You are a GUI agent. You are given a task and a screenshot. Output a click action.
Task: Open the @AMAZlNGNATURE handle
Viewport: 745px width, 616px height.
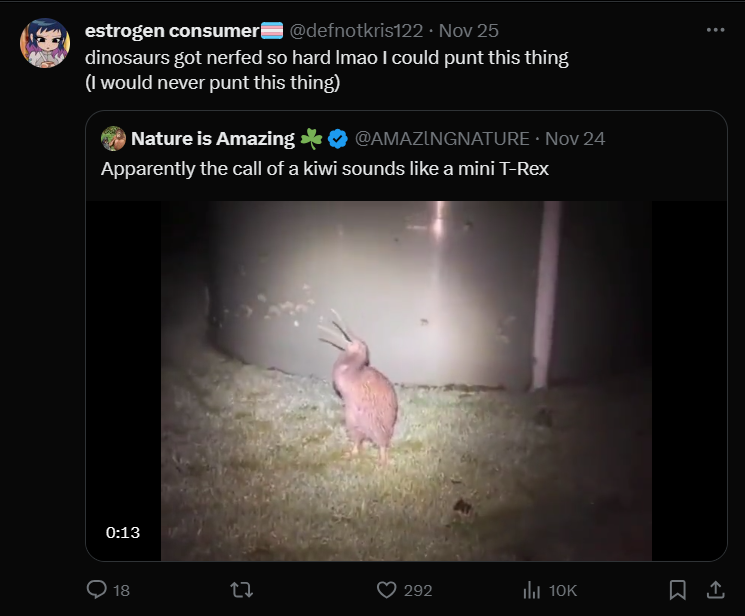coord(442,139)
